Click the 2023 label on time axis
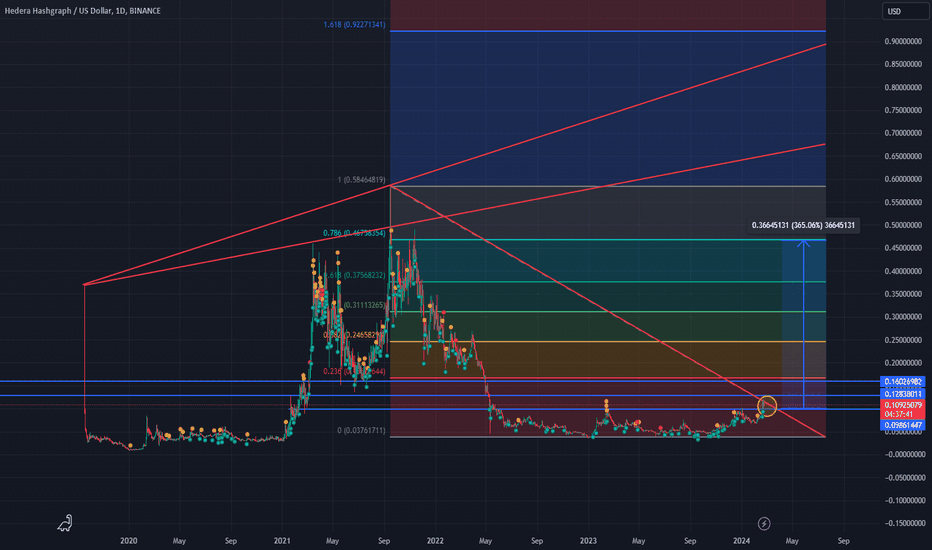Screen dimensions: 932x550 point(588,541)
